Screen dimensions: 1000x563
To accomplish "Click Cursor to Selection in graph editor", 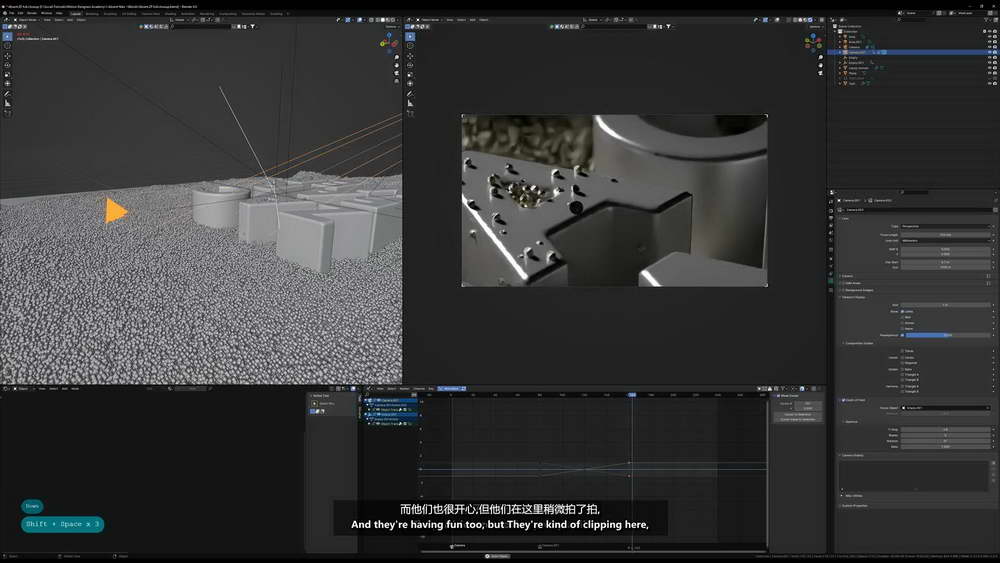I will click(x=797, y=414).
